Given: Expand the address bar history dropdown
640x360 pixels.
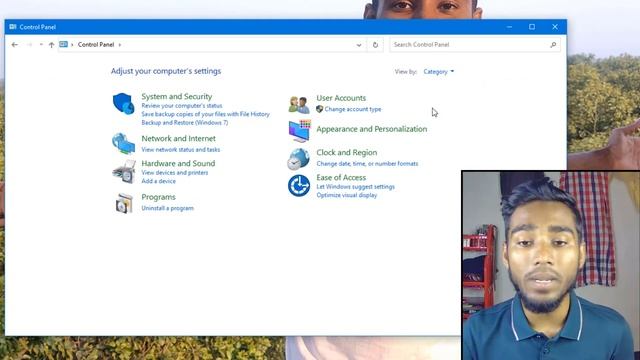Looking at the screenshot, I should click(x=359, y=45).
